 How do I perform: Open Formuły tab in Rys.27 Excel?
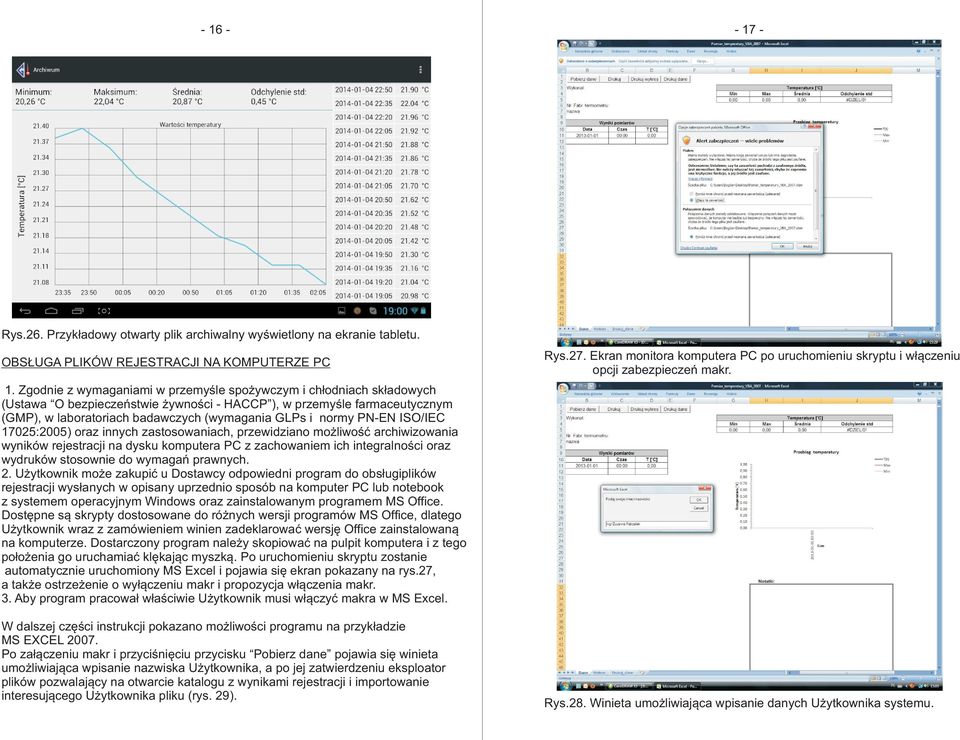[672, 51]
